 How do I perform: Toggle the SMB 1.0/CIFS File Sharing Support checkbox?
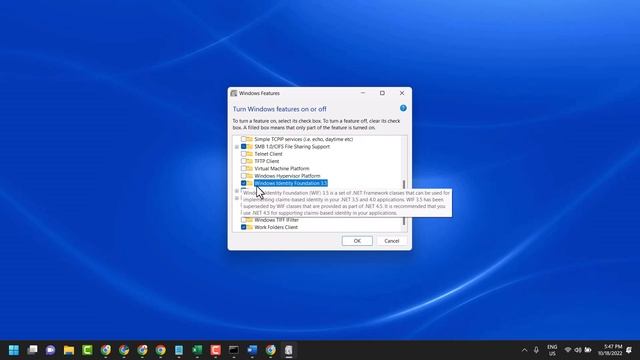(x=243, y=147)
